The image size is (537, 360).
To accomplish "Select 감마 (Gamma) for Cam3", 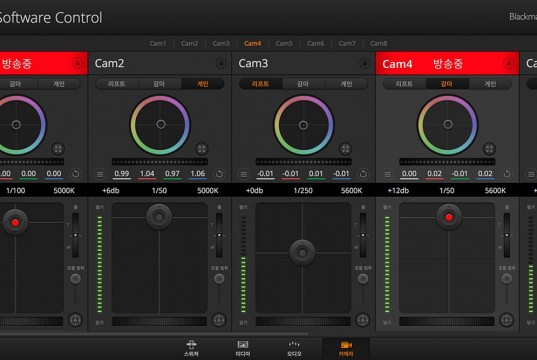I will pyautogui.click(x=303, y=84).
